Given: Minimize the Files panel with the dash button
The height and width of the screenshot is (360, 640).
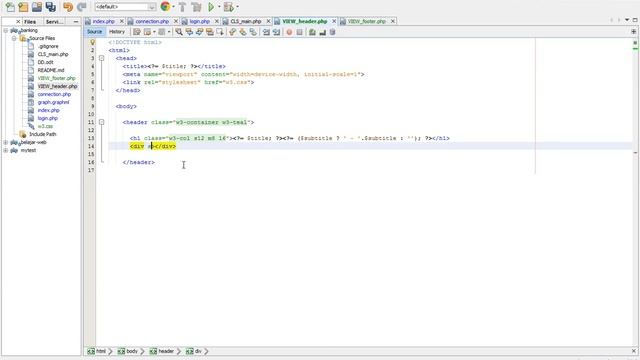Looking at the screenshot, I should click(76, 22).
